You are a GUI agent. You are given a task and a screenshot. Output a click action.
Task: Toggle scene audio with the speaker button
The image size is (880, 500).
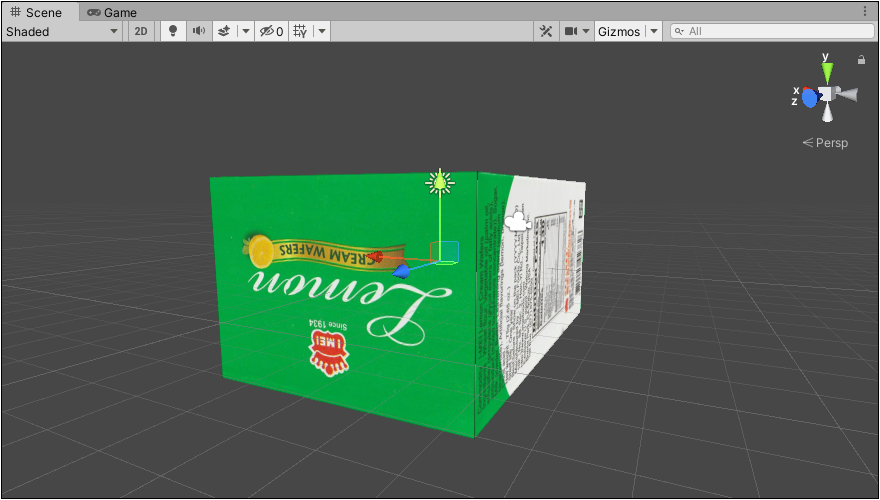(199, 31)
